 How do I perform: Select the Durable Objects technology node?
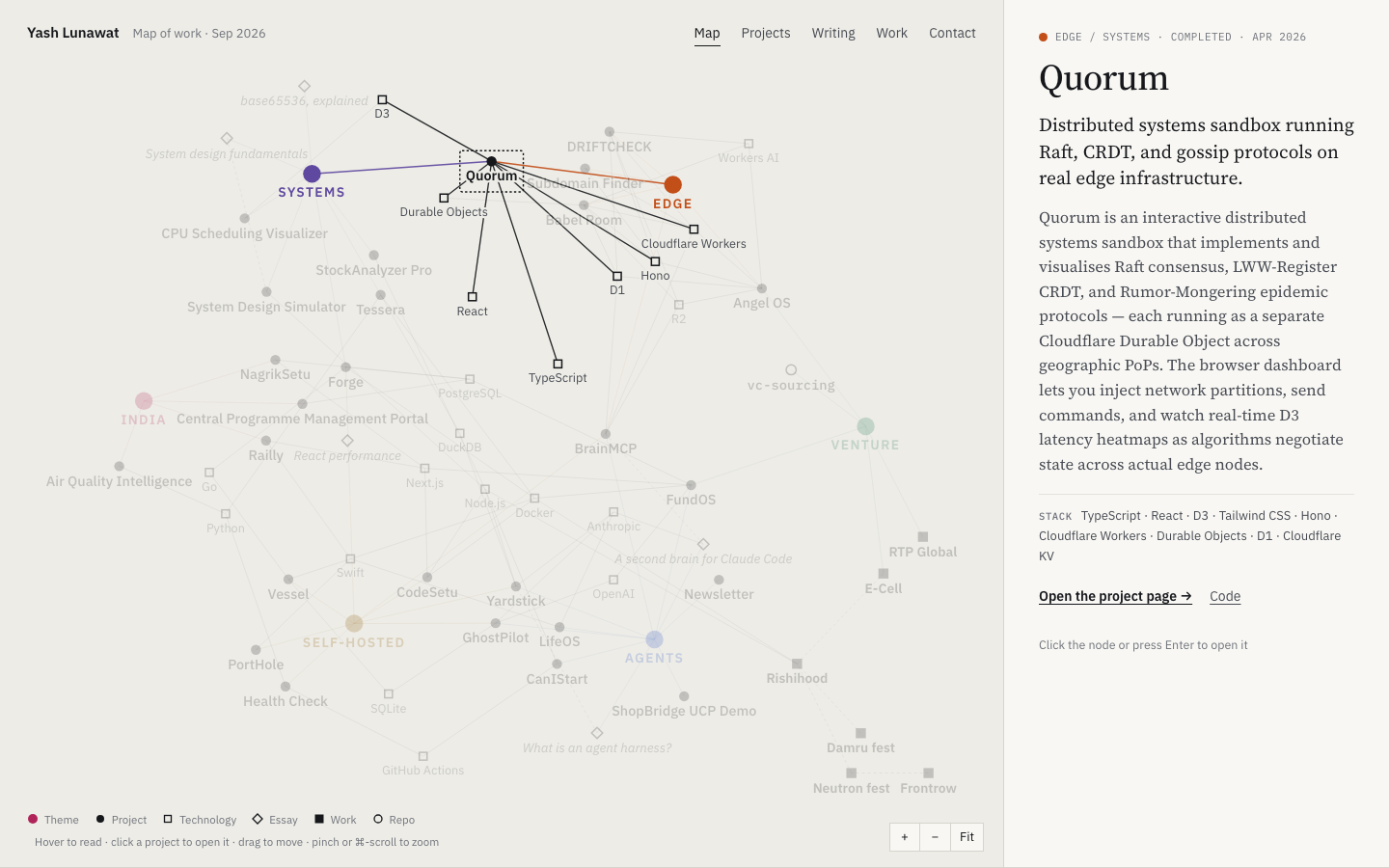444,198
